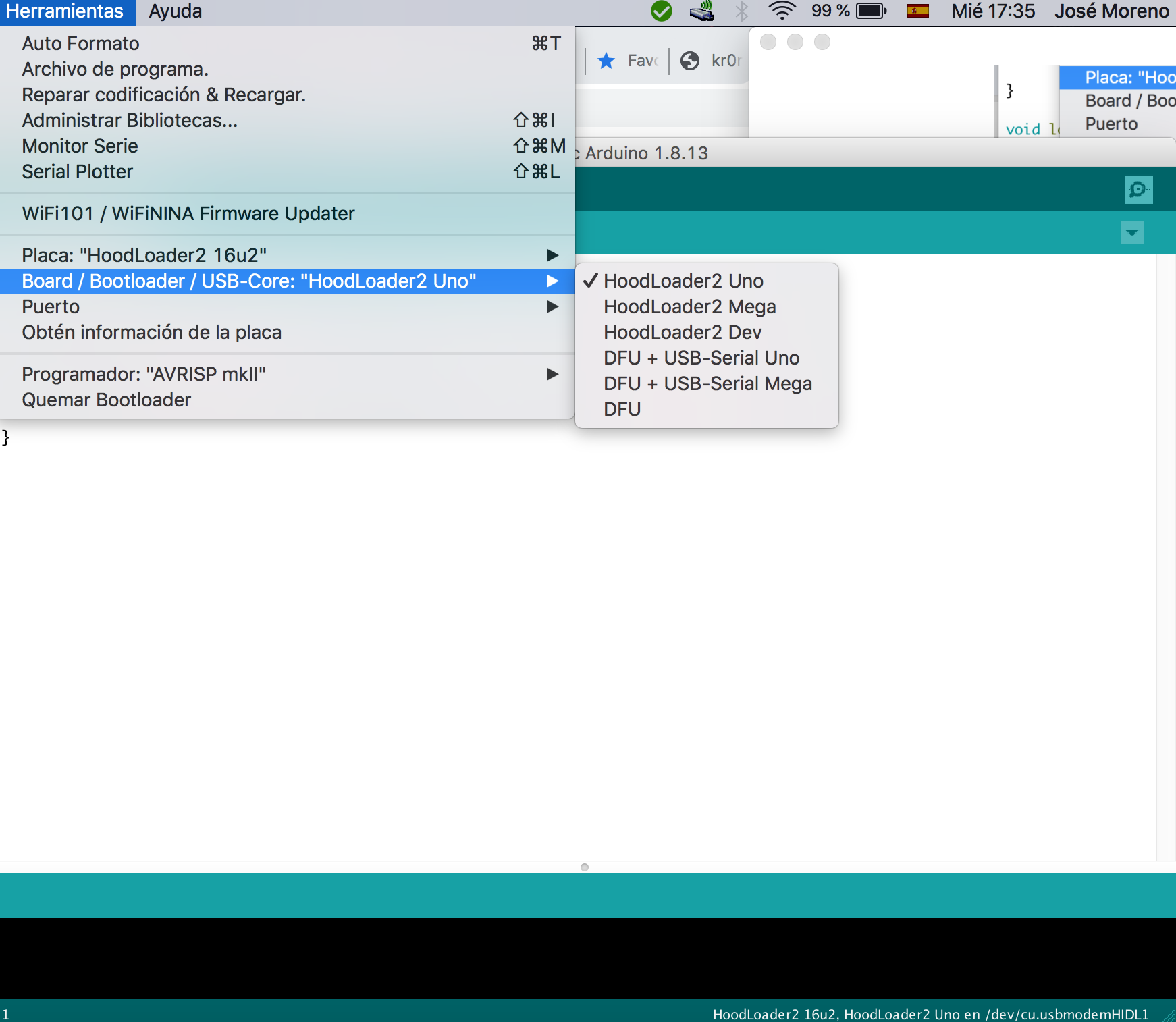Click the Fav bookmarks label
Image resolution: width=1176 pixels, height=1022 pixels.
642,61
